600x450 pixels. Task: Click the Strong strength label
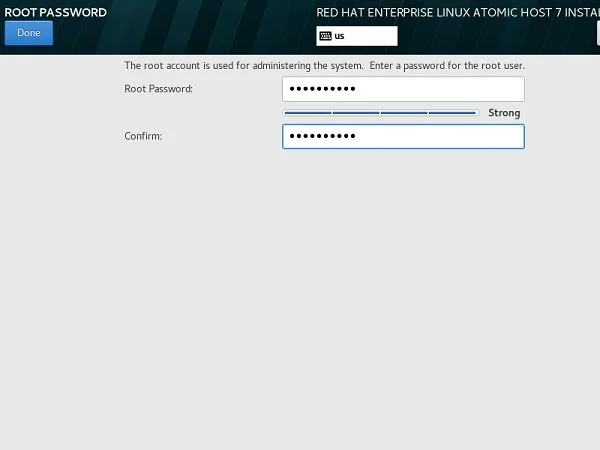[x=504, y=113]
